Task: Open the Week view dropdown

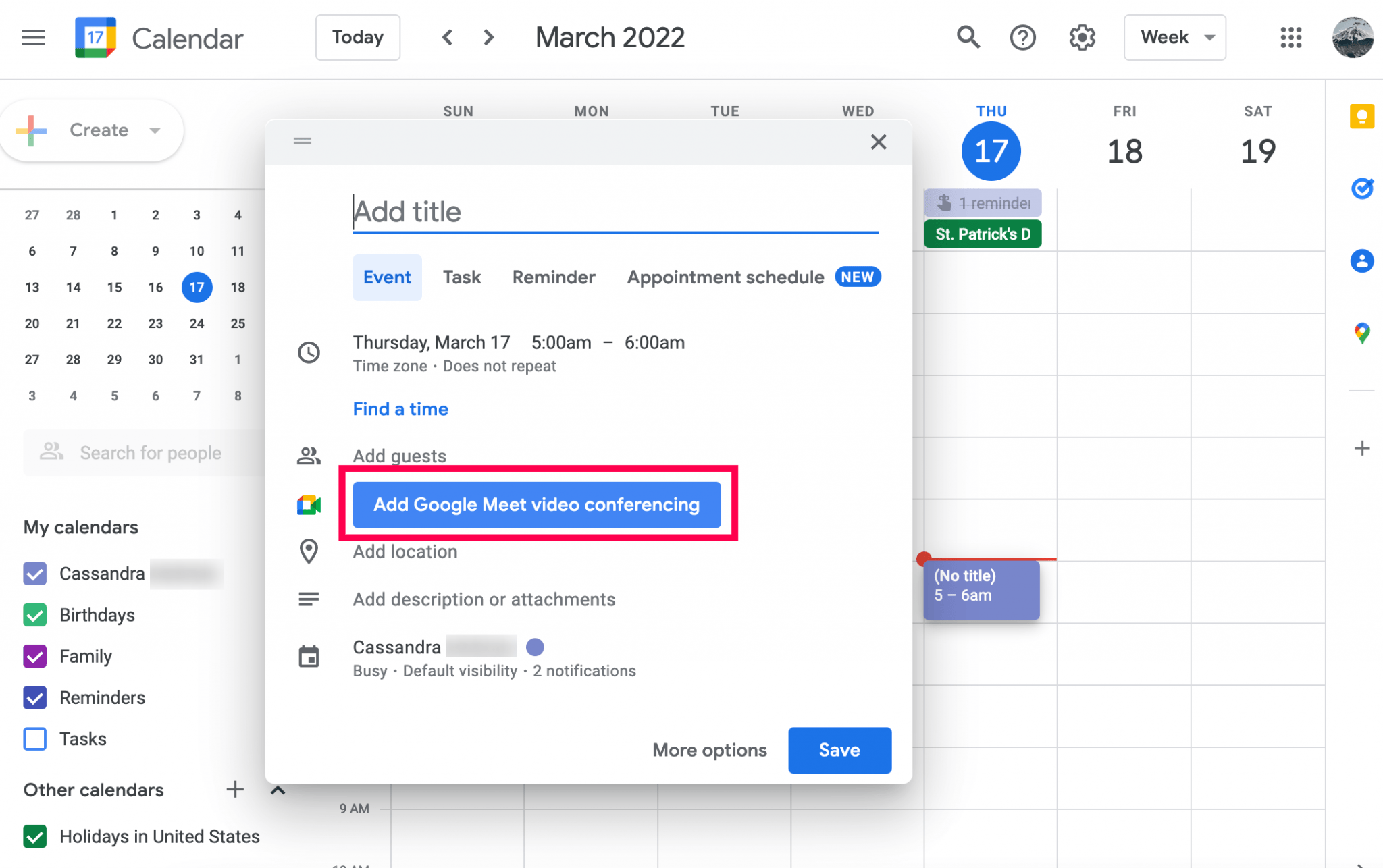Action: coord(1175,38)
